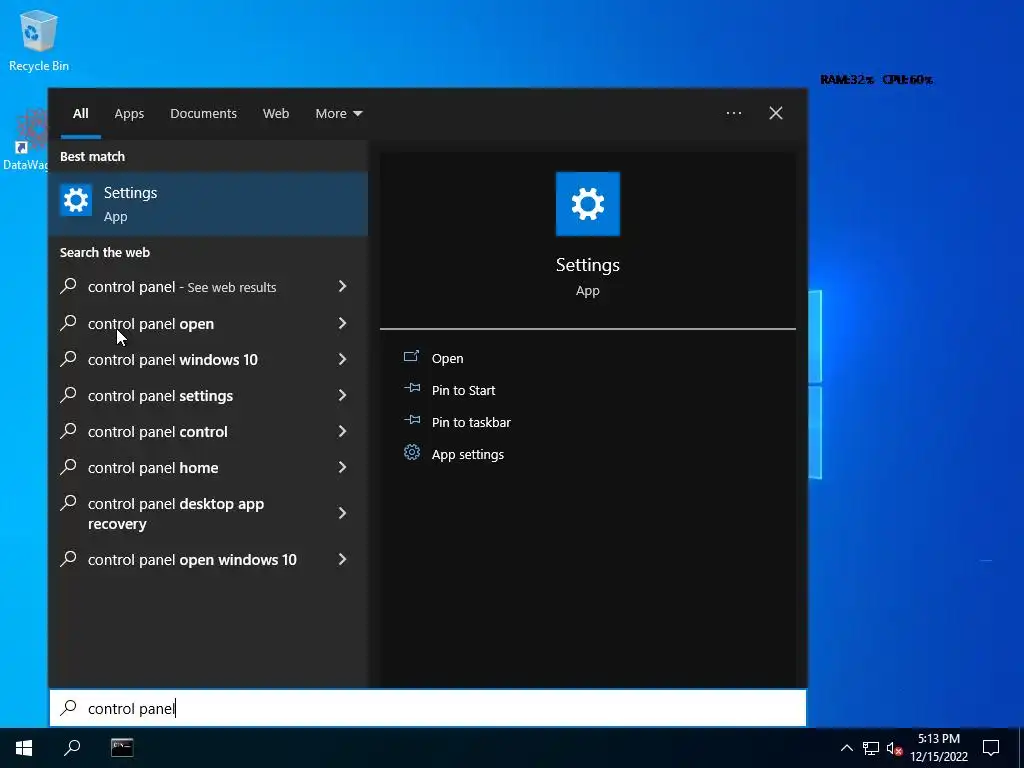Click the gear icon beside App settings
1024x768 pixels.
click(412, 452)
